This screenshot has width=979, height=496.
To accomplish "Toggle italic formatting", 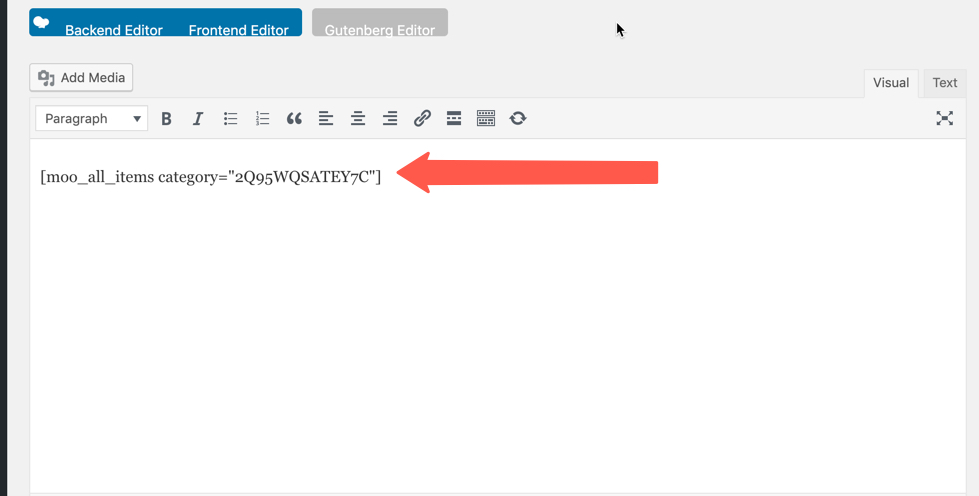I will [x=198, y=118].
